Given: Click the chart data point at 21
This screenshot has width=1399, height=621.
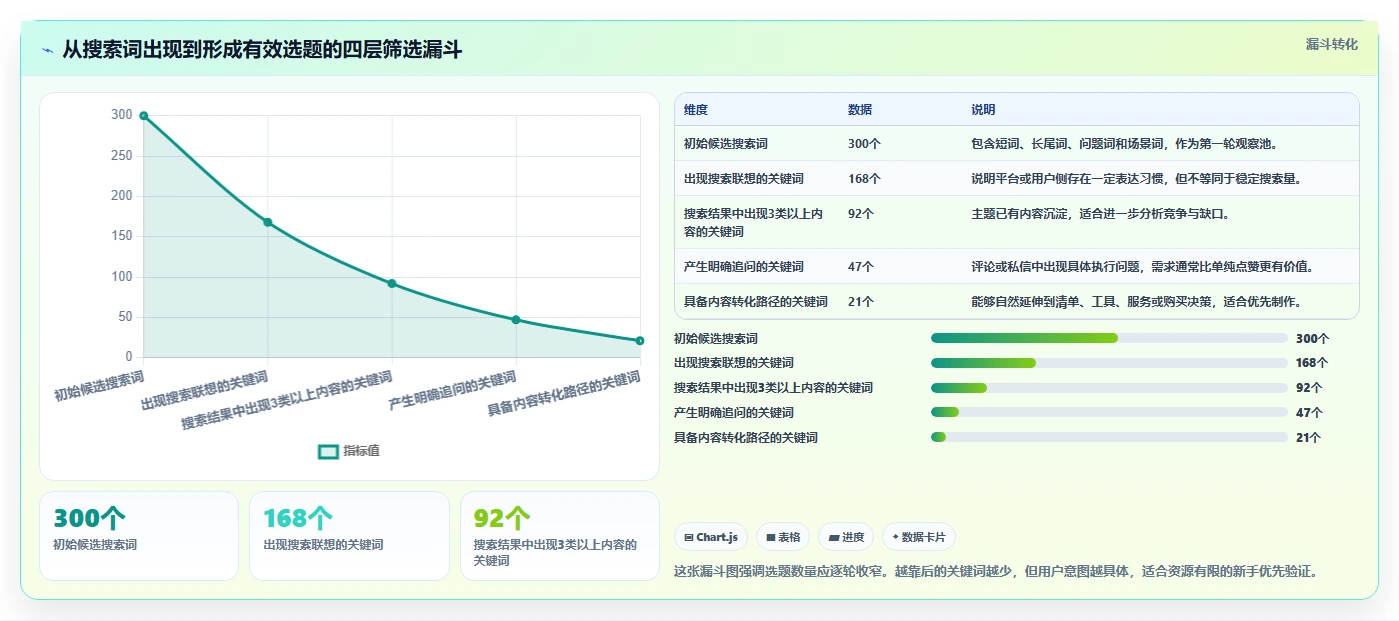Looking at the screenshot, I should pos(640,340).
